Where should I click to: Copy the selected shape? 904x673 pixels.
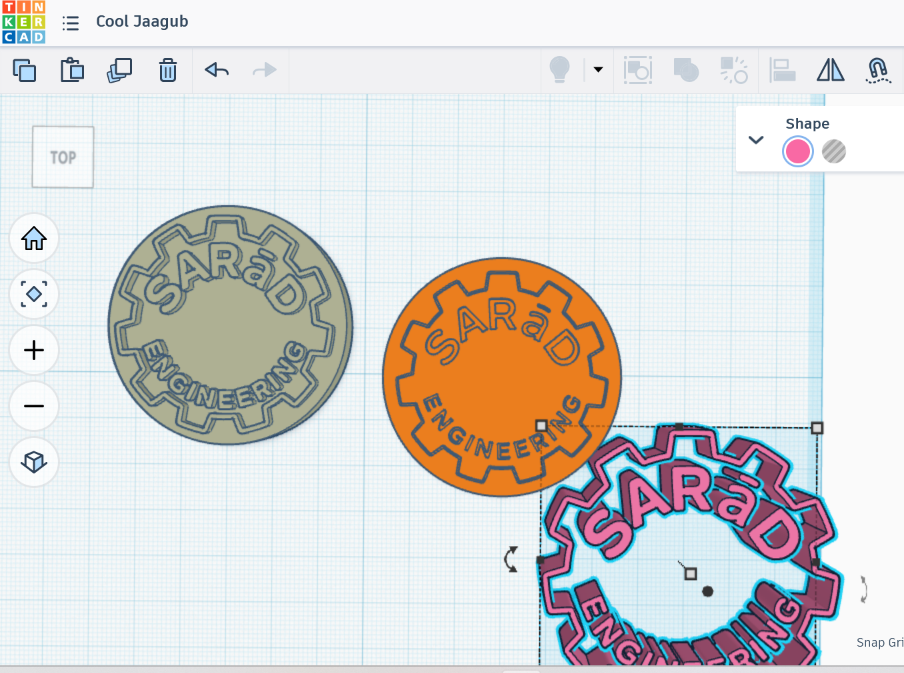coord(24,70)
